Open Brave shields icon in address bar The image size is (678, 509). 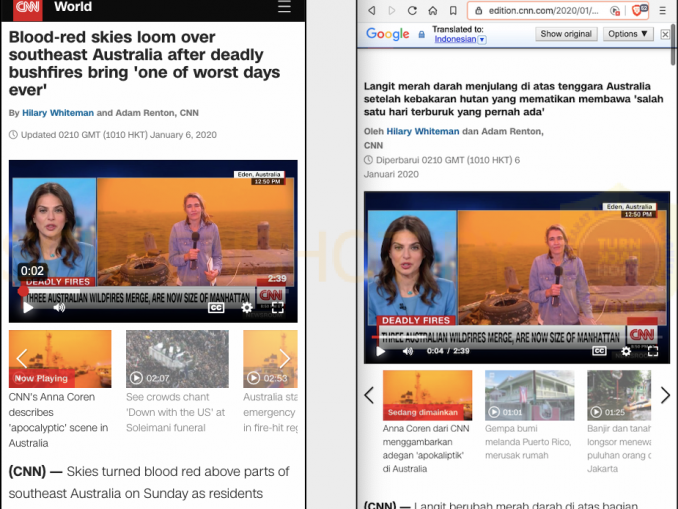tap(639, 10)
